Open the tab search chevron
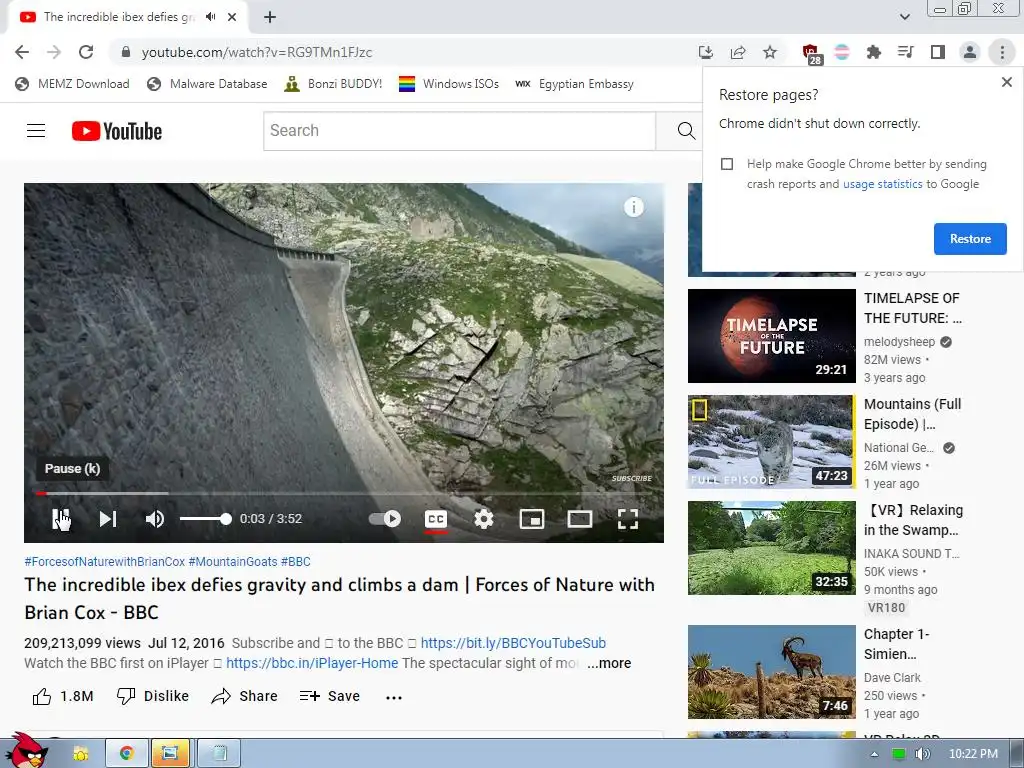Image resolution: width=1024 pixels, height=768 pixels. [904, 17]
